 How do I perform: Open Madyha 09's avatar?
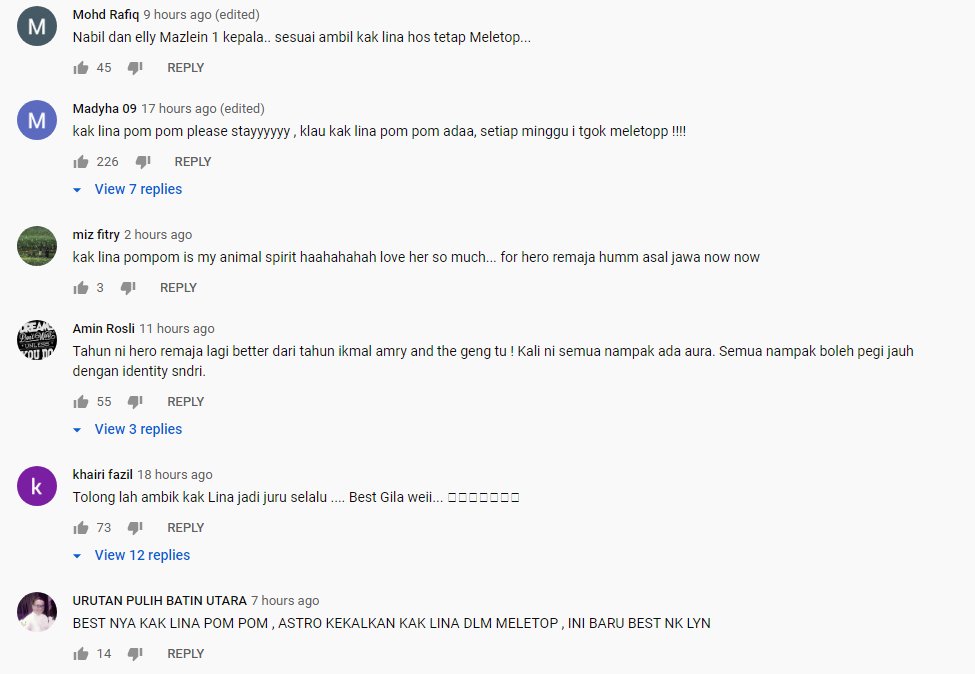(37, 120)
